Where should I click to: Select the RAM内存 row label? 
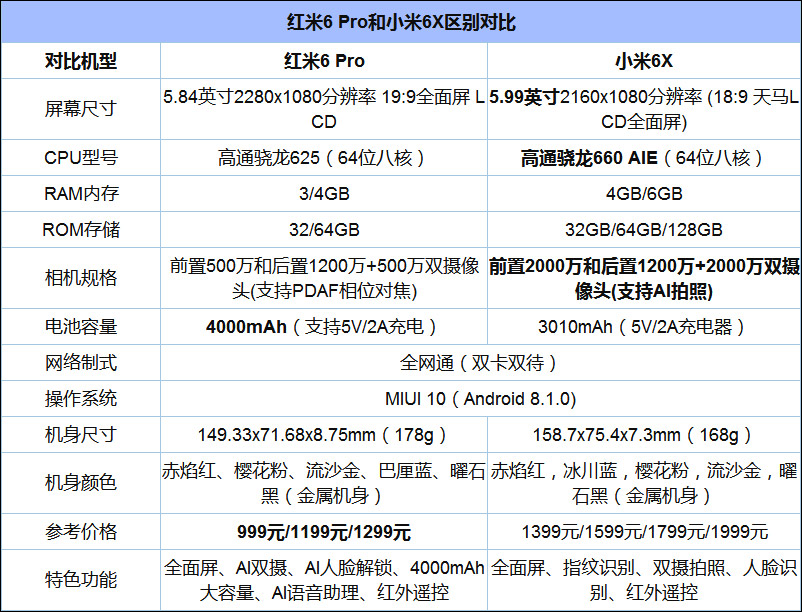coord(81,194)
